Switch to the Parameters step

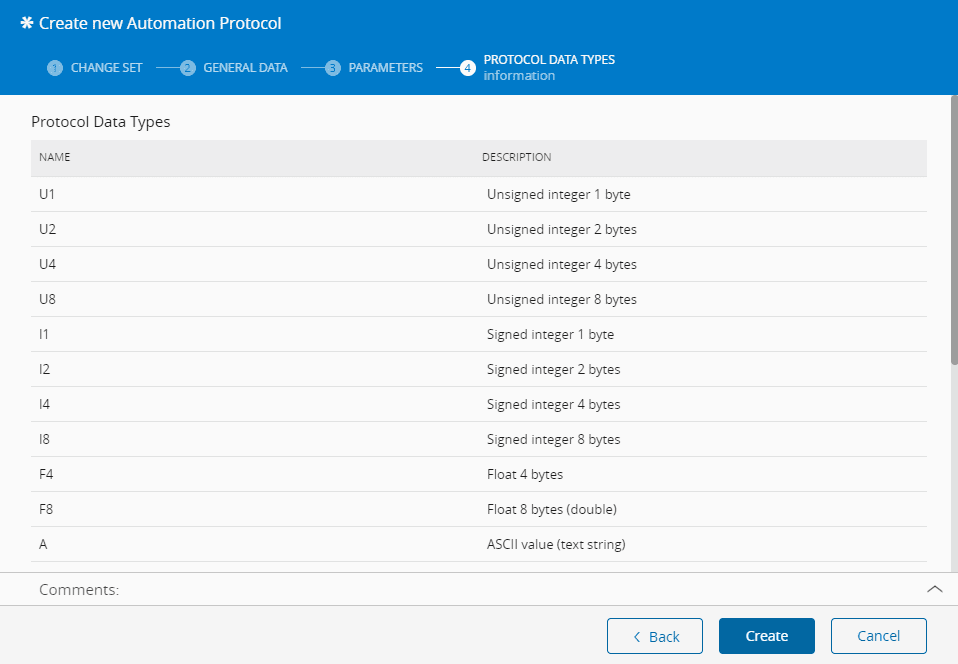click(x=385, y=68)
